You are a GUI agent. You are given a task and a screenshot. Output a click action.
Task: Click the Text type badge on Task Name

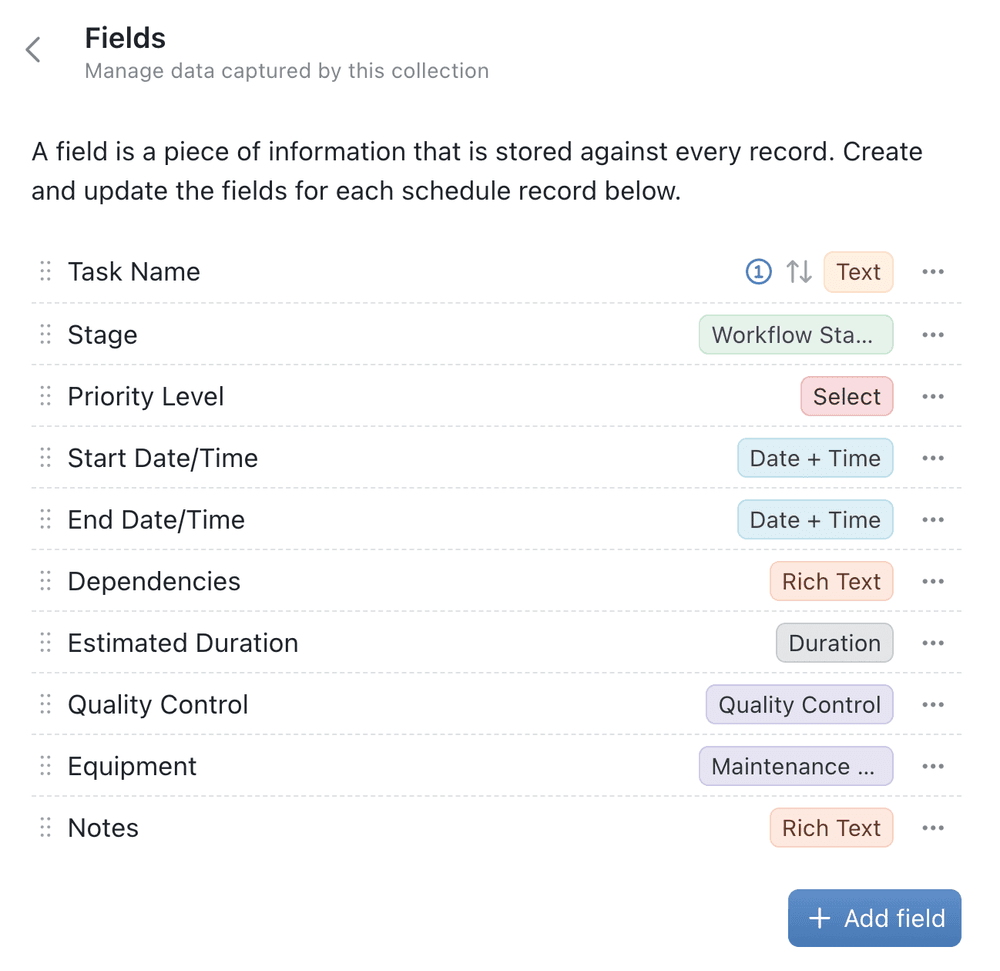pyautogui.click(x=858, y=272)
